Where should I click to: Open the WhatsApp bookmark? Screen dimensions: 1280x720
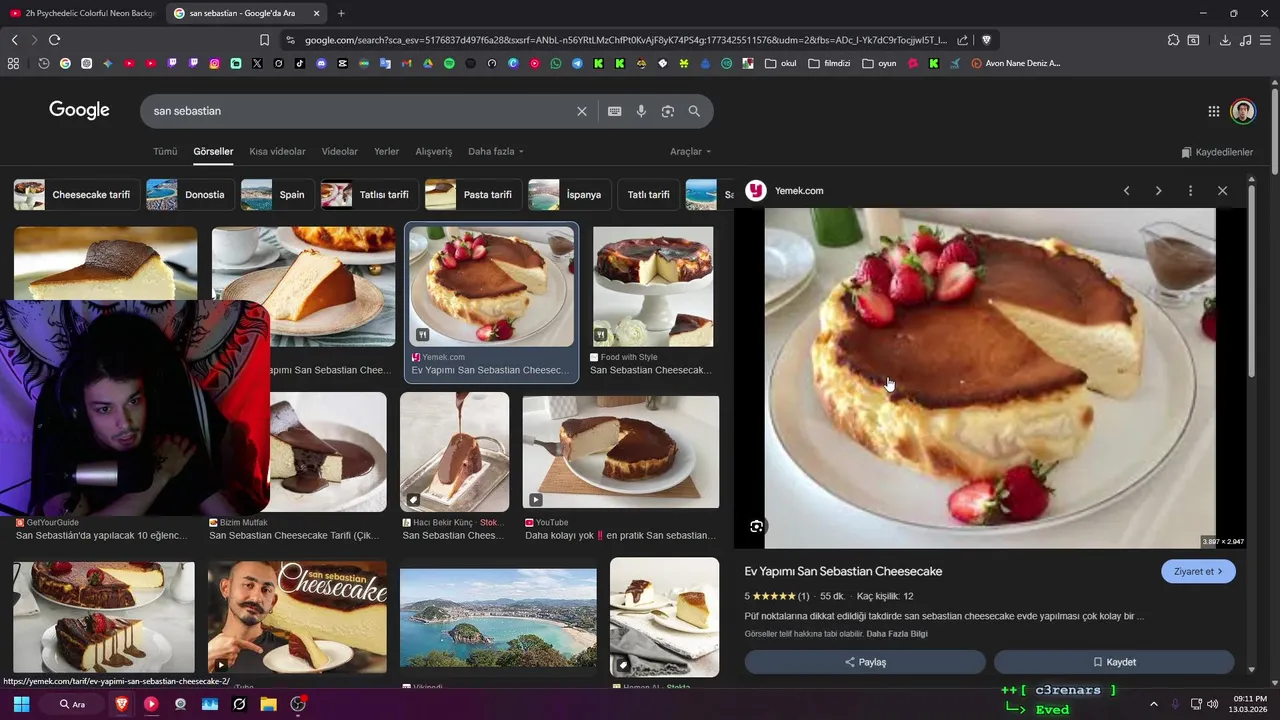click(556, 63)
